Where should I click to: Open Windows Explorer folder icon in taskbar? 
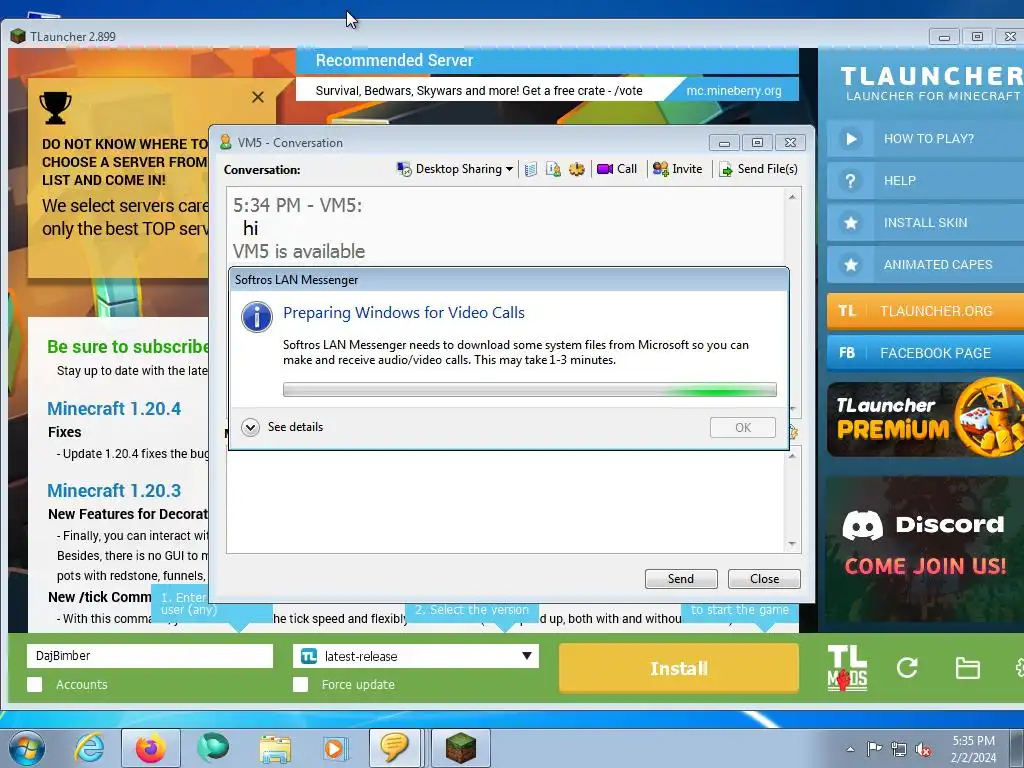(275, 749)
